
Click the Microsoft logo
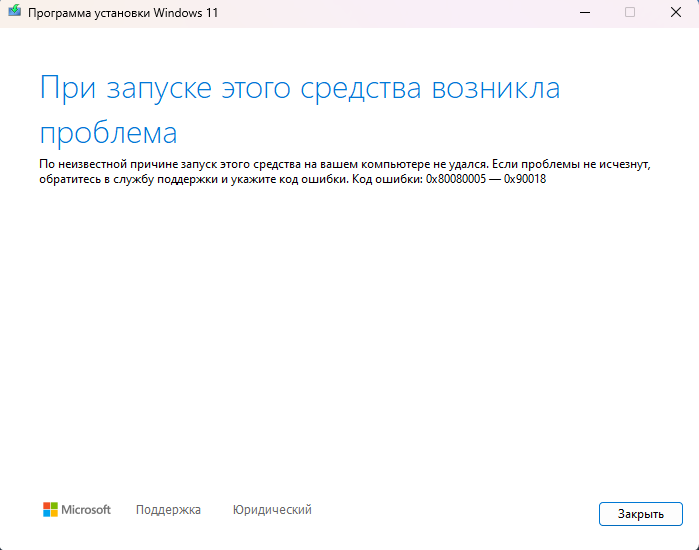77,509
